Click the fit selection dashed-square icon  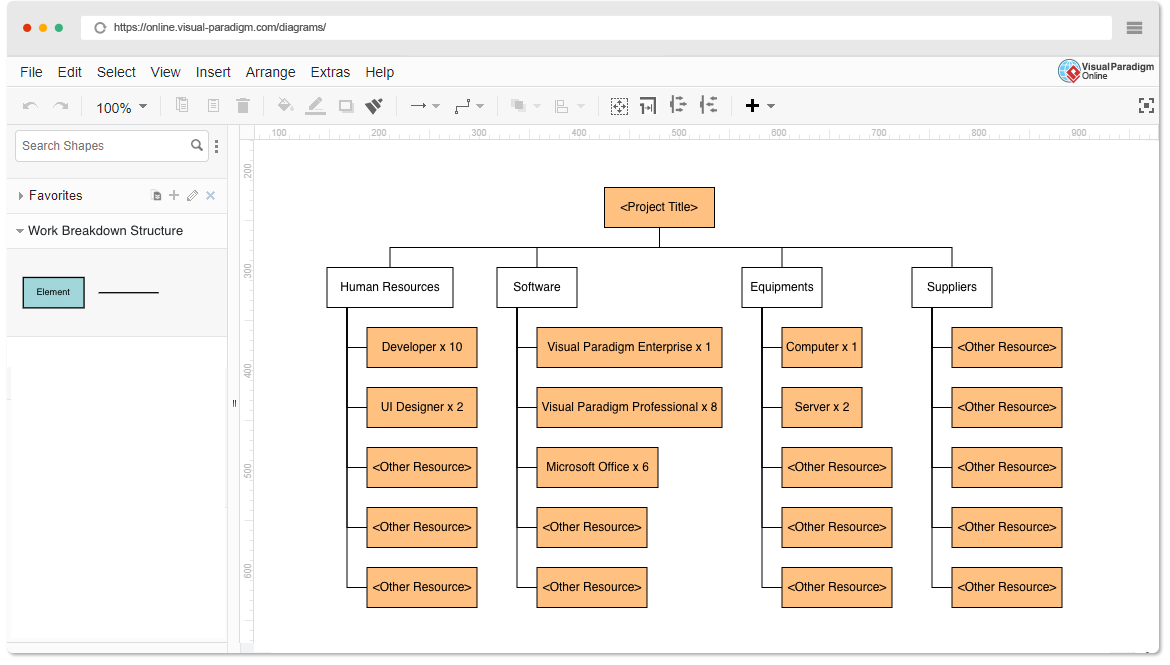pyautogui.click(x=619, y=106)
